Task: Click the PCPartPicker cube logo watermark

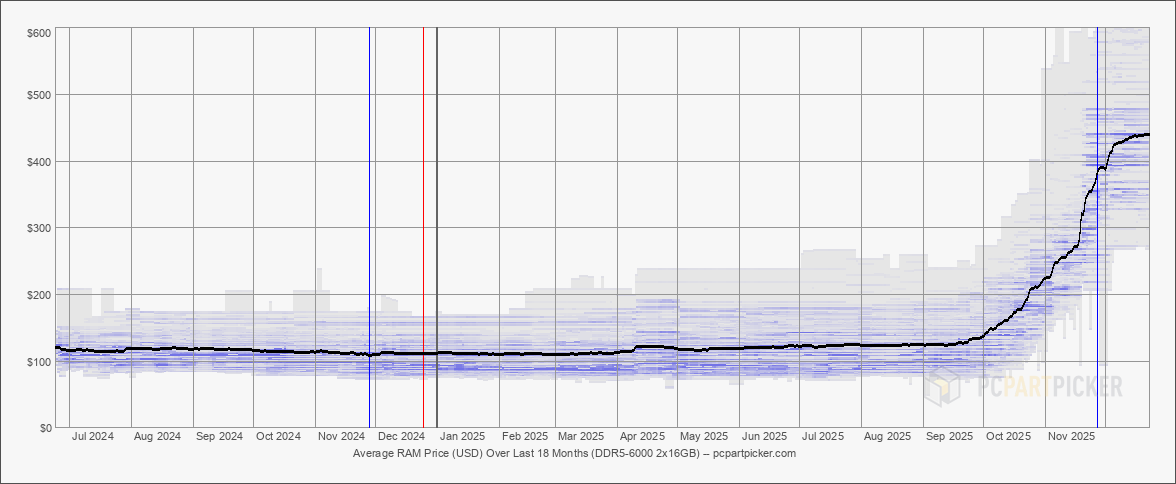Action: click(x=942, y=386)
